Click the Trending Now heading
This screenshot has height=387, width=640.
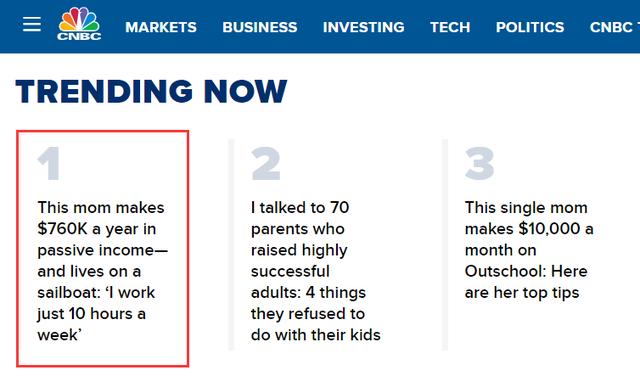click(x=151, y=91)
